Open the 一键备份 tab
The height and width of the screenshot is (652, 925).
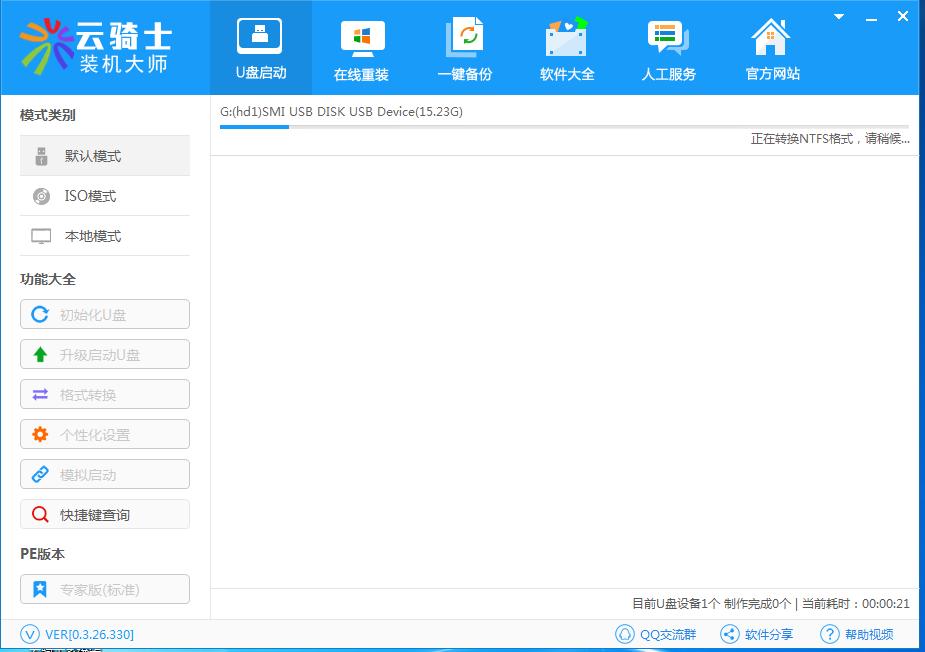point(464,49)
